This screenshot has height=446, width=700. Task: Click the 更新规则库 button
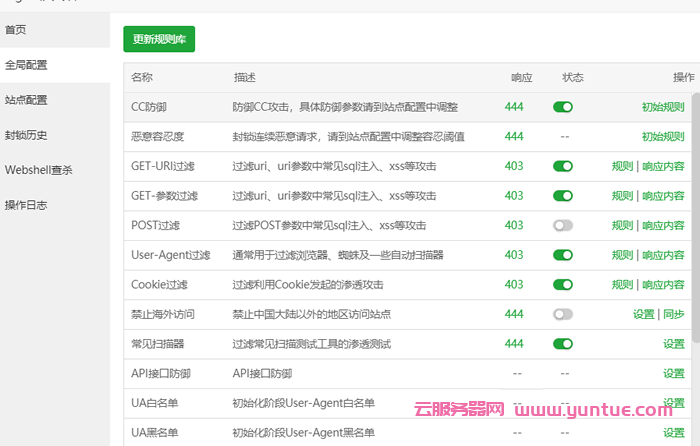click(x=159, y=39)
